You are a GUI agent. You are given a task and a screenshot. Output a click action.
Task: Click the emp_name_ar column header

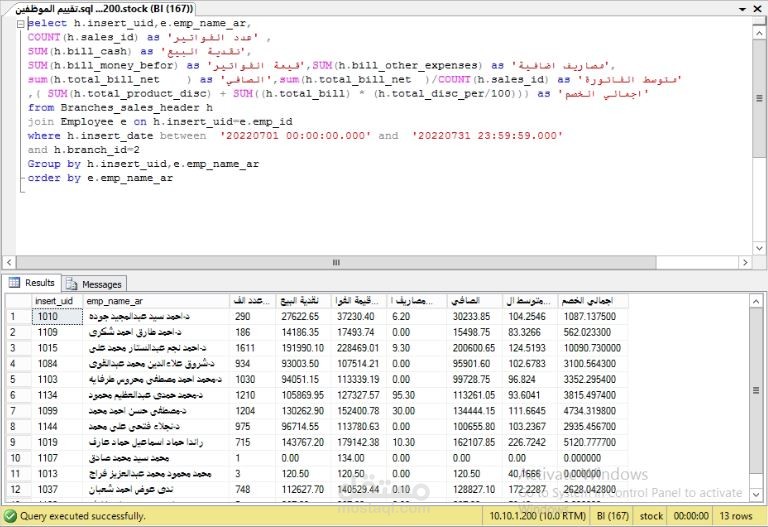tap(156, 301)
